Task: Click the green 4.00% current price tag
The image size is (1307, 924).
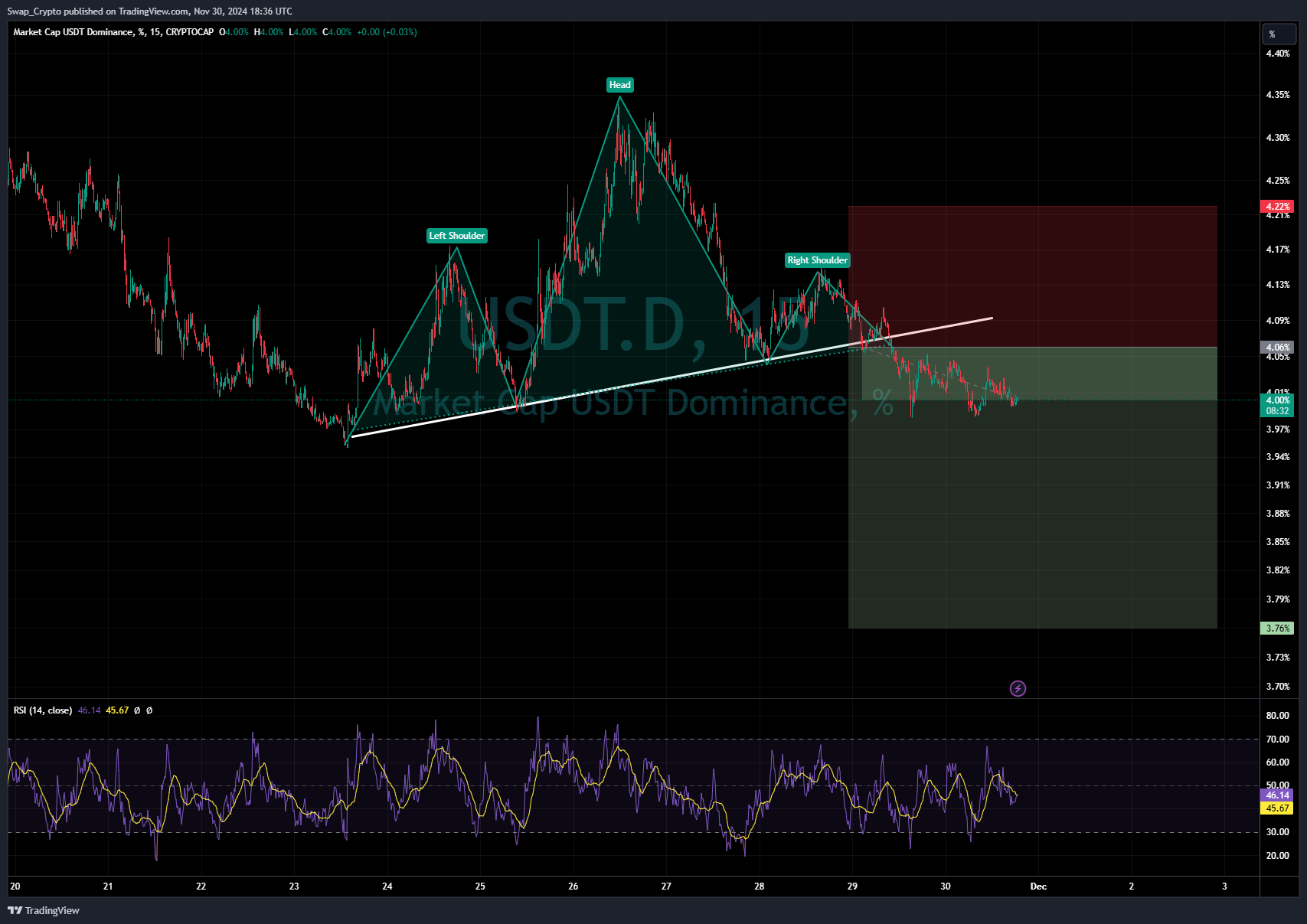Action: (x=1277, y=400)
